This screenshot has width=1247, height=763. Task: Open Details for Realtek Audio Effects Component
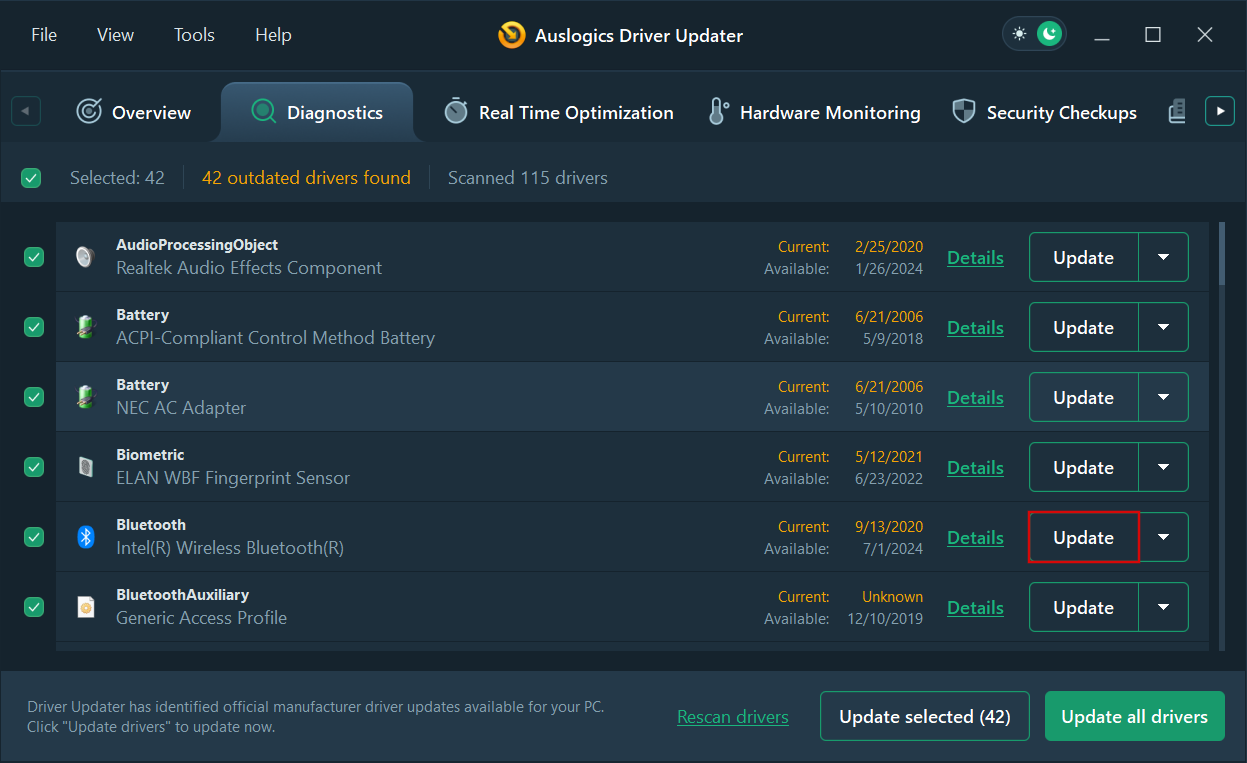click(x=975, y=257)
